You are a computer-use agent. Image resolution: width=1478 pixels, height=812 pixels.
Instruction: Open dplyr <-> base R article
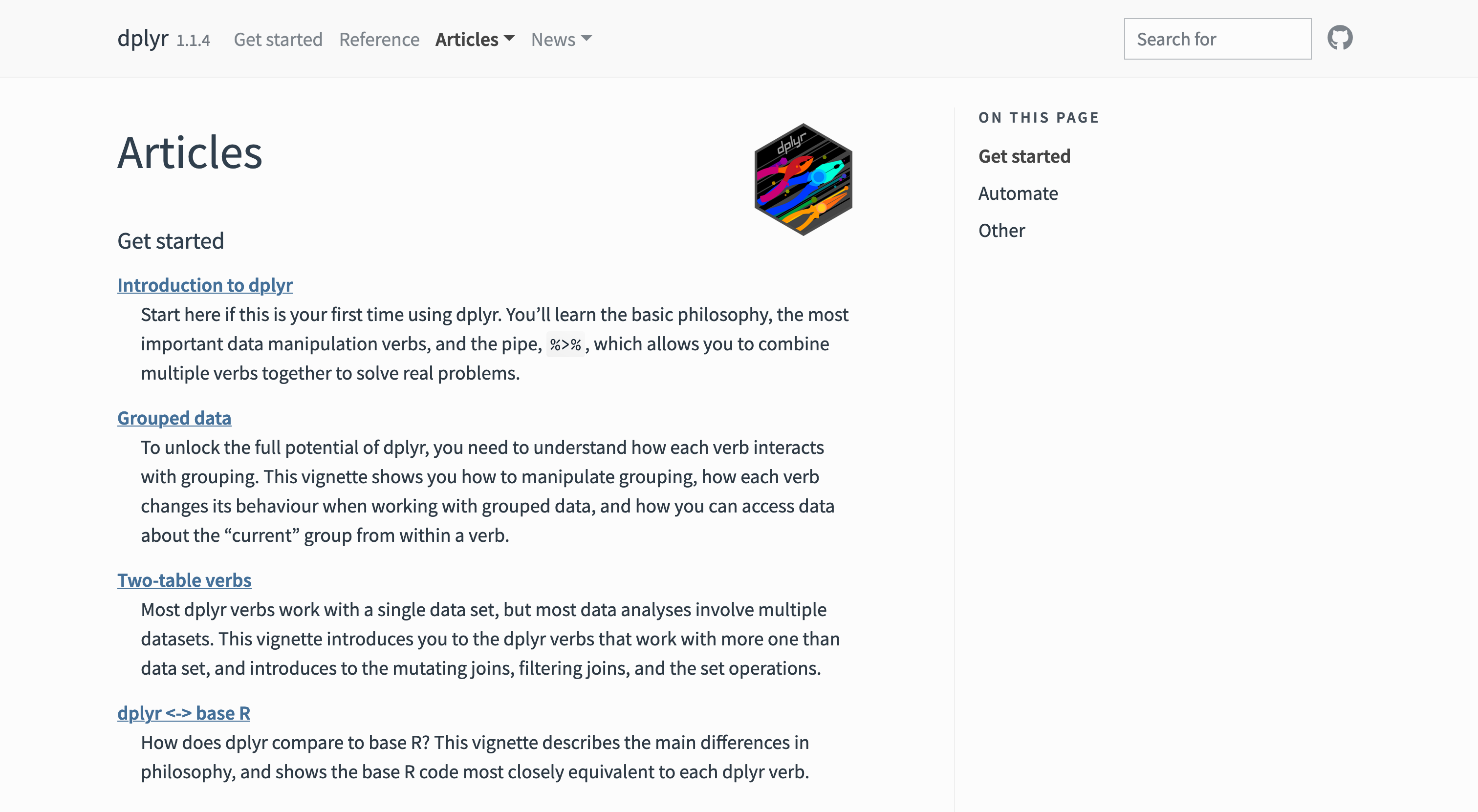click(184, 713)
